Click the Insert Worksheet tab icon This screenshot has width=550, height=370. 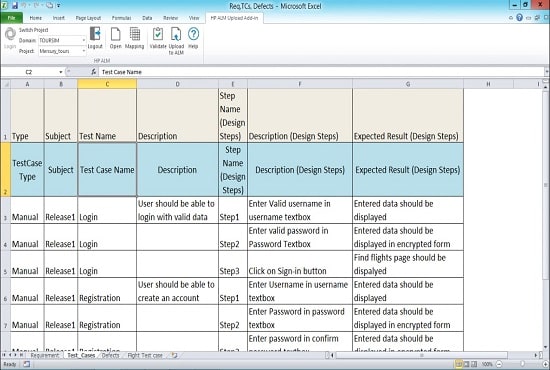[x=174, y=355]
